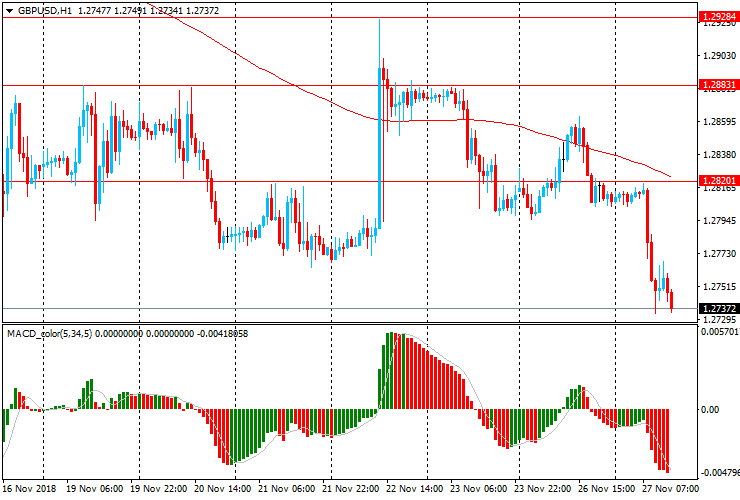Screen dimensions: 740x500
Task: Select the red 1.28831 price level tag
Action: click(x=719, y=86)
